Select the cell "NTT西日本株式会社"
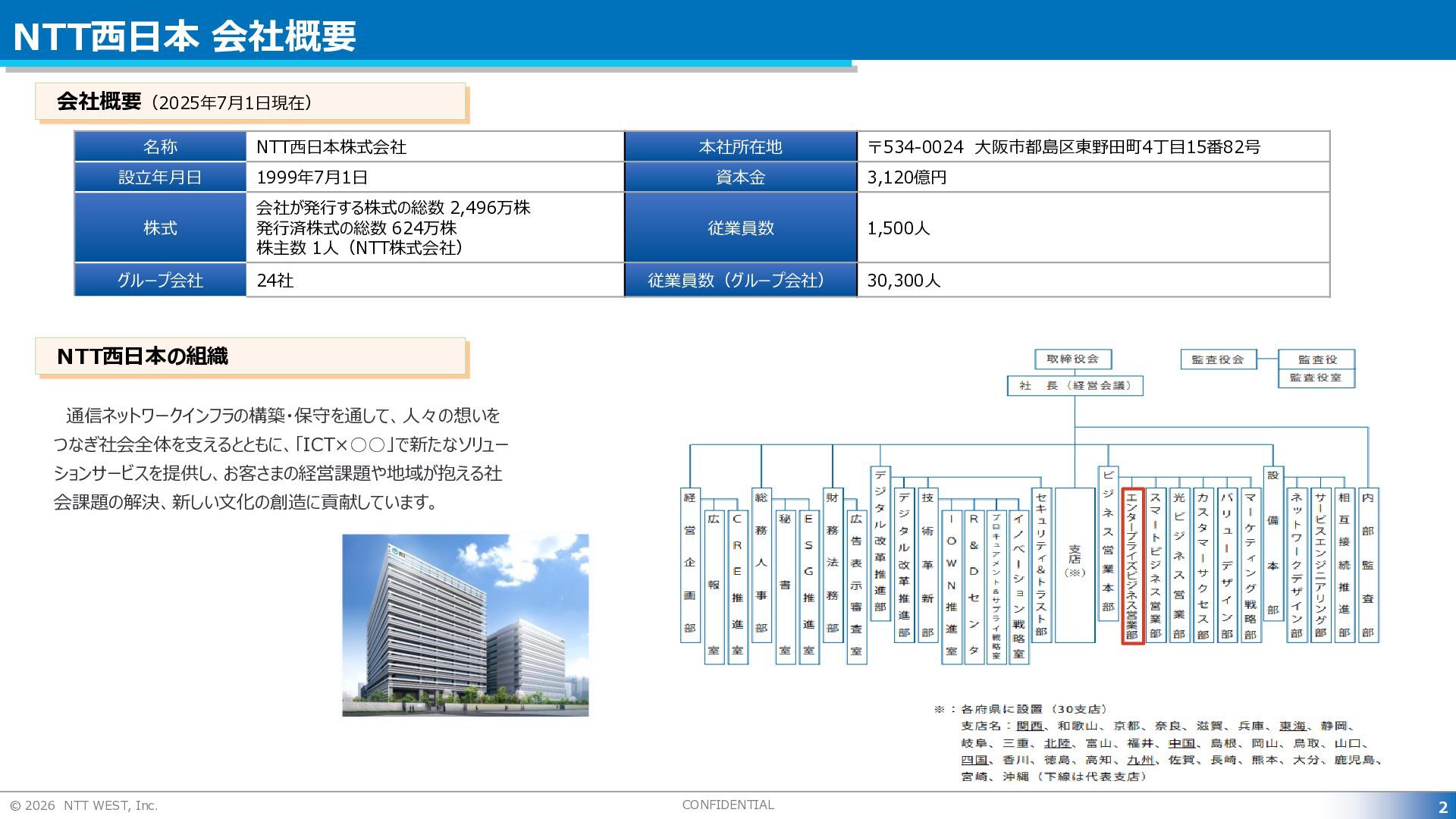 pos(331,146)
